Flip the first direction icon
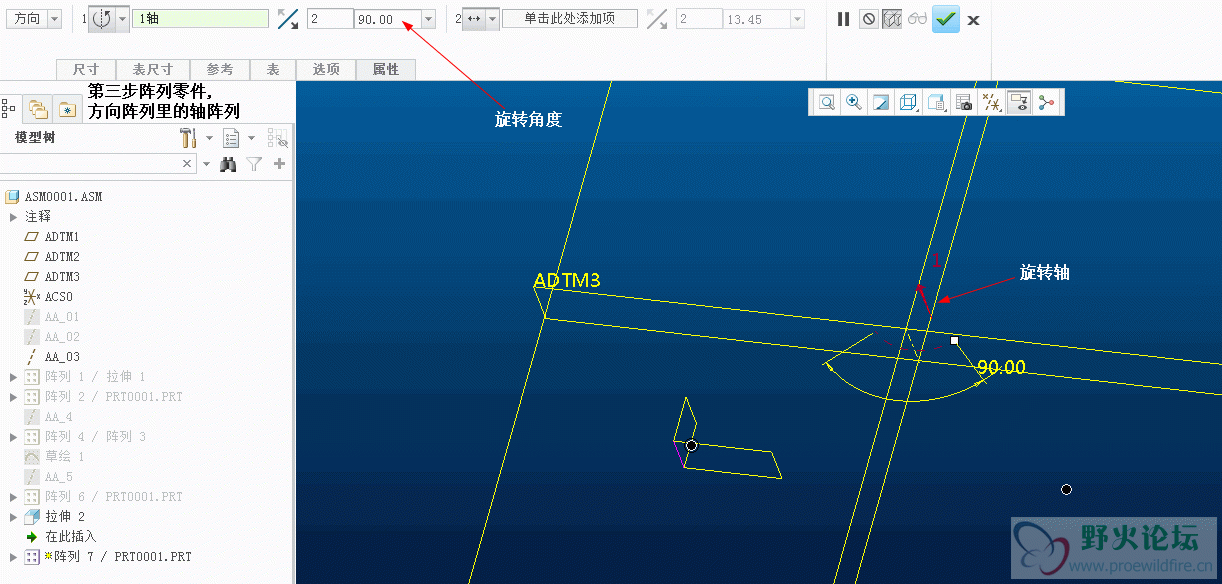The width and height of the screenshot is (1222, 584). (288, 19)
